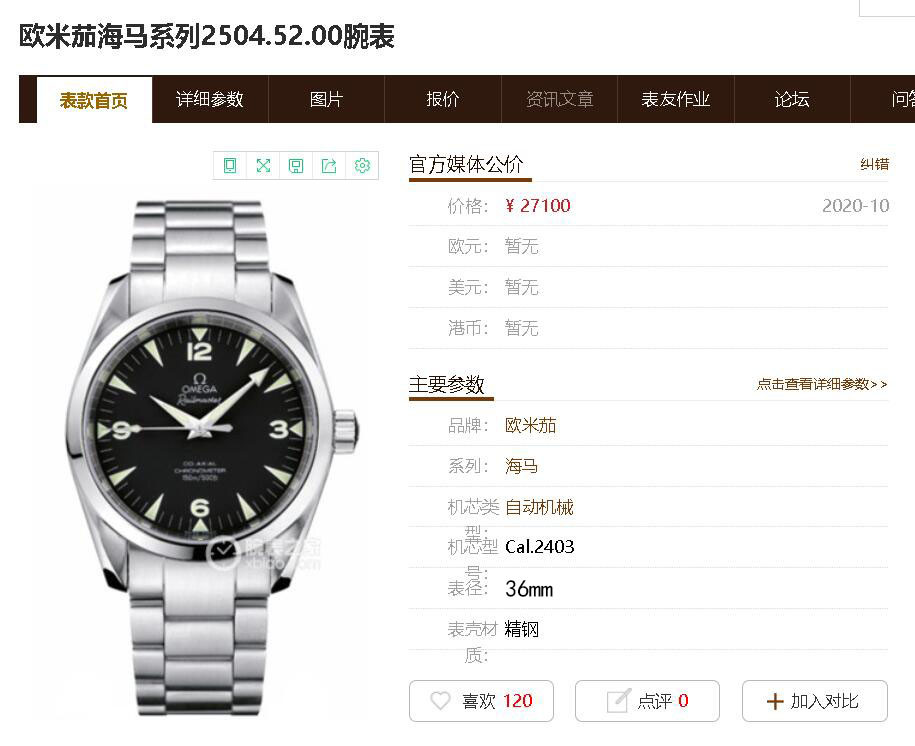Viewport: 915px width, 746px height.
Task: Open the image toolbar settings gear
Action: [362, 166]
